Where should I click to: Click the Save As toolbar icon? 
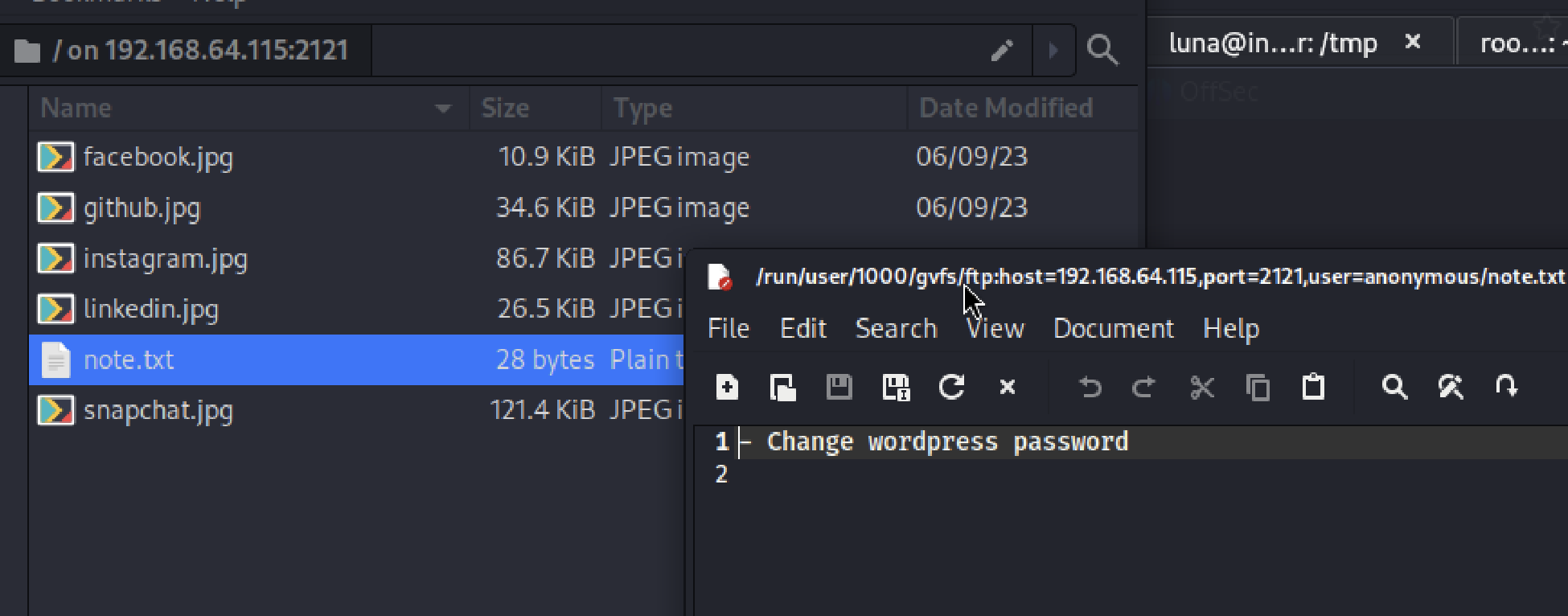point(895,388)
